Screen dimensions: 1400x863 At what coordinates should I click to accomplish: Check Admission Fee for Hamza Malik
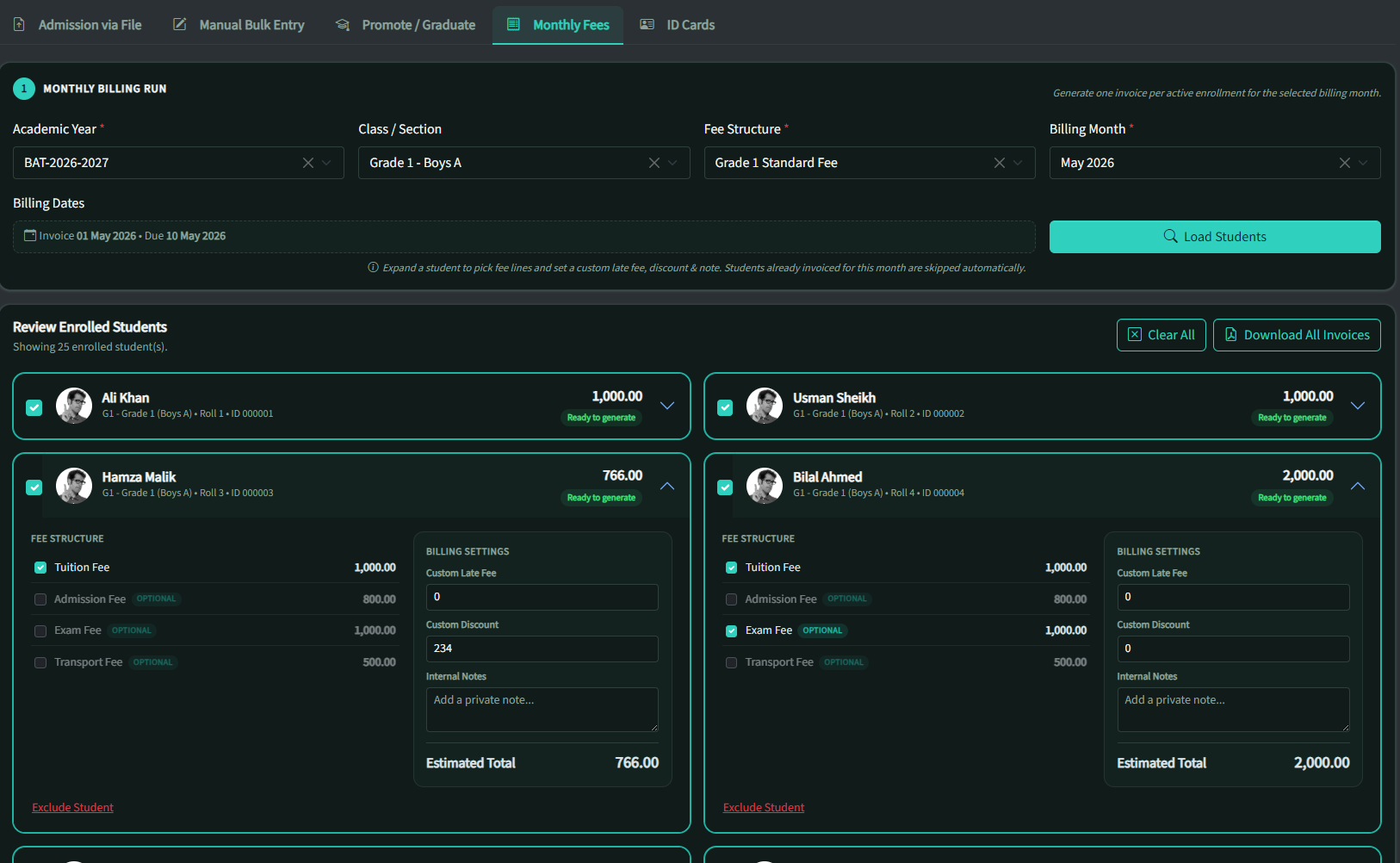40,599
